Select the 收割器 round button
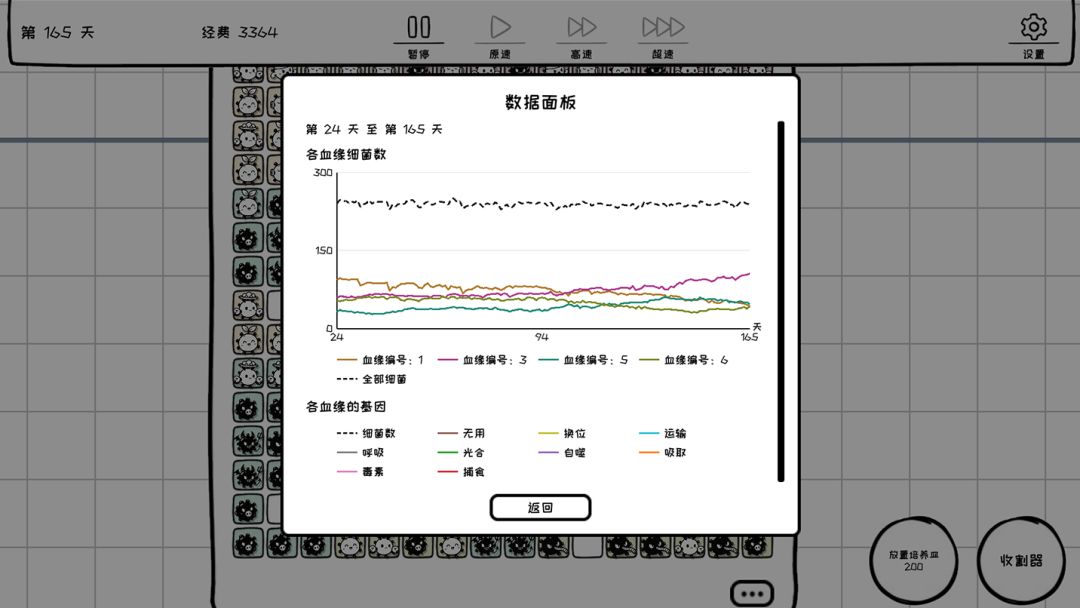The width and height of the screenshot is (1080, 608). pyautogui.click(x=1021, y=560)
